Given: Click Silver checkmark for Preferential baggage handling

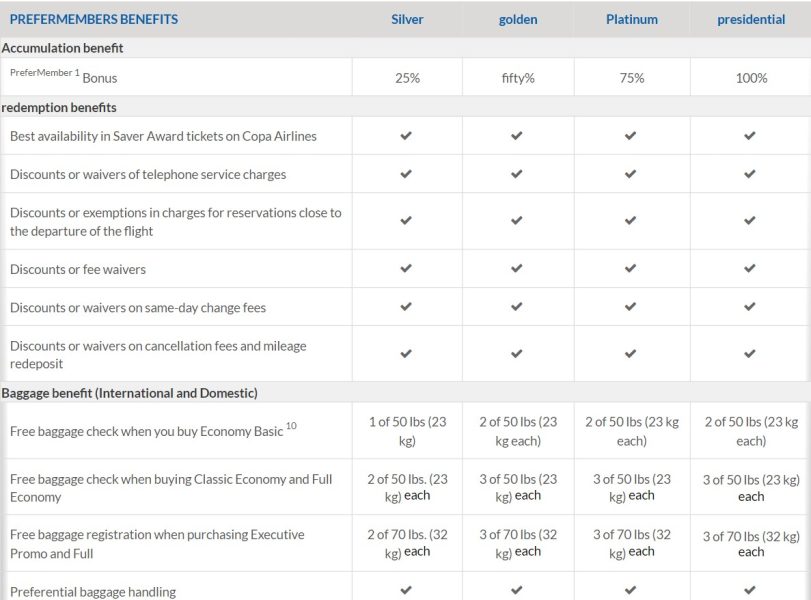Looking at the screenshot, I should coord(406,590).
